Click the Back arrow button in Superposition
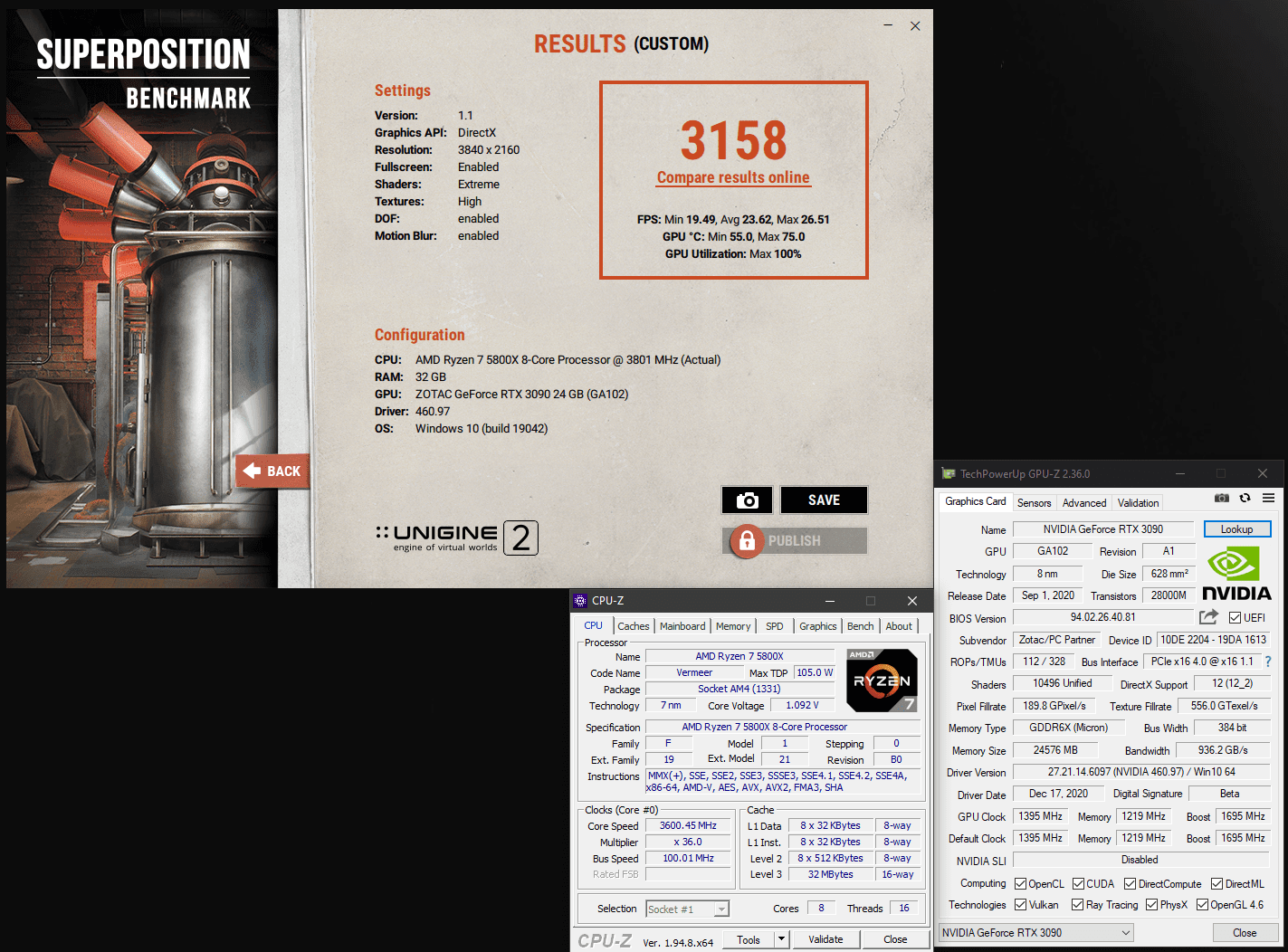 point(272,471)
